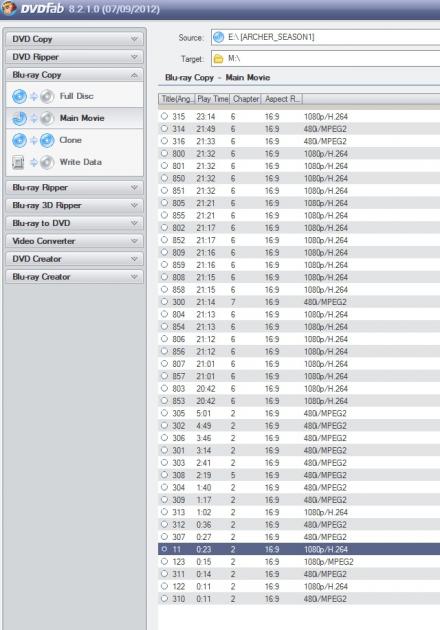Select title 803 radio button
440x630 pixels.
point(164,388)
